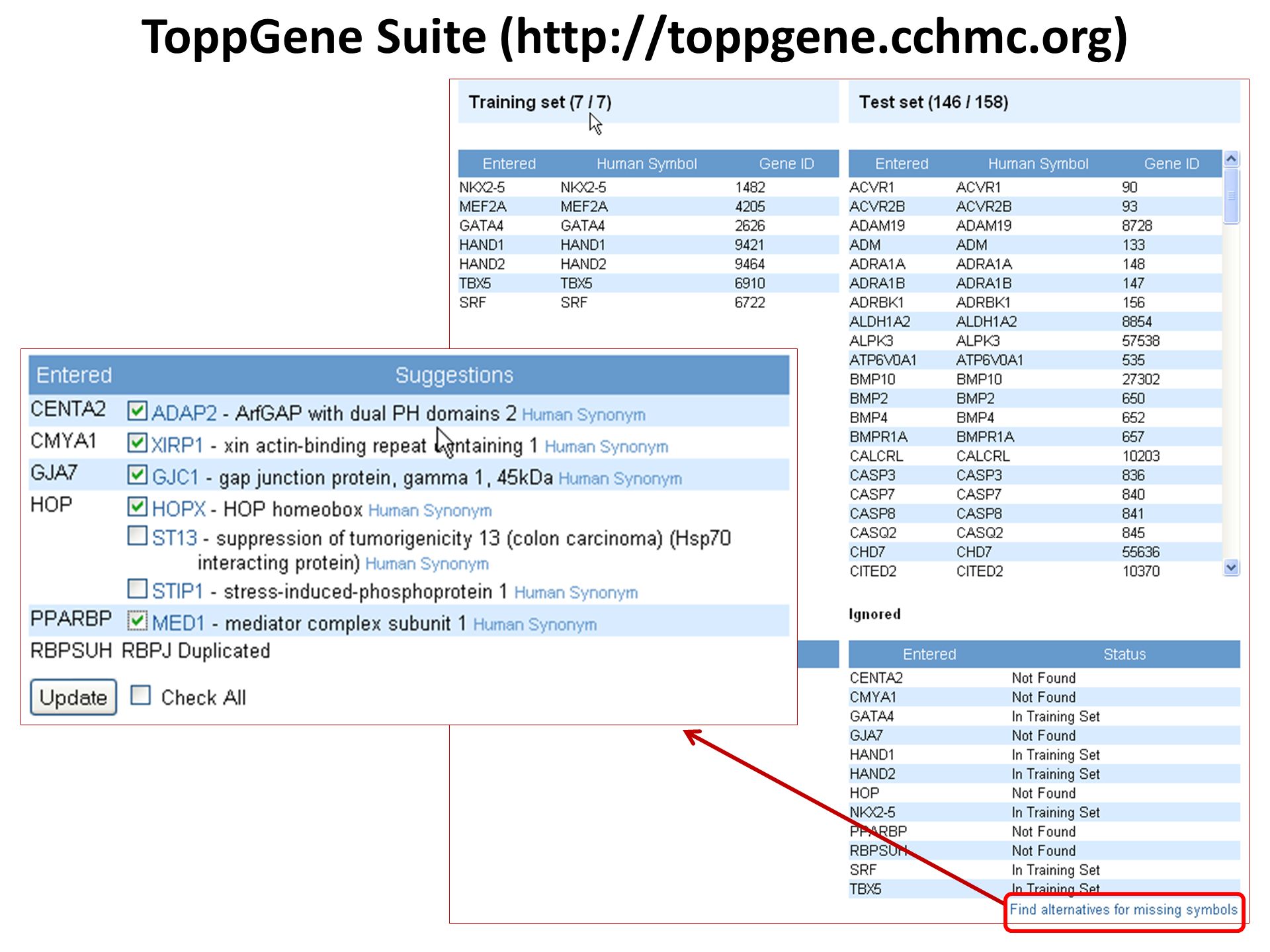Viewport: 1270px width, 952px height.
Task: Select ATP6V0A1 entered cell in test set
Action: coord(883,360)
